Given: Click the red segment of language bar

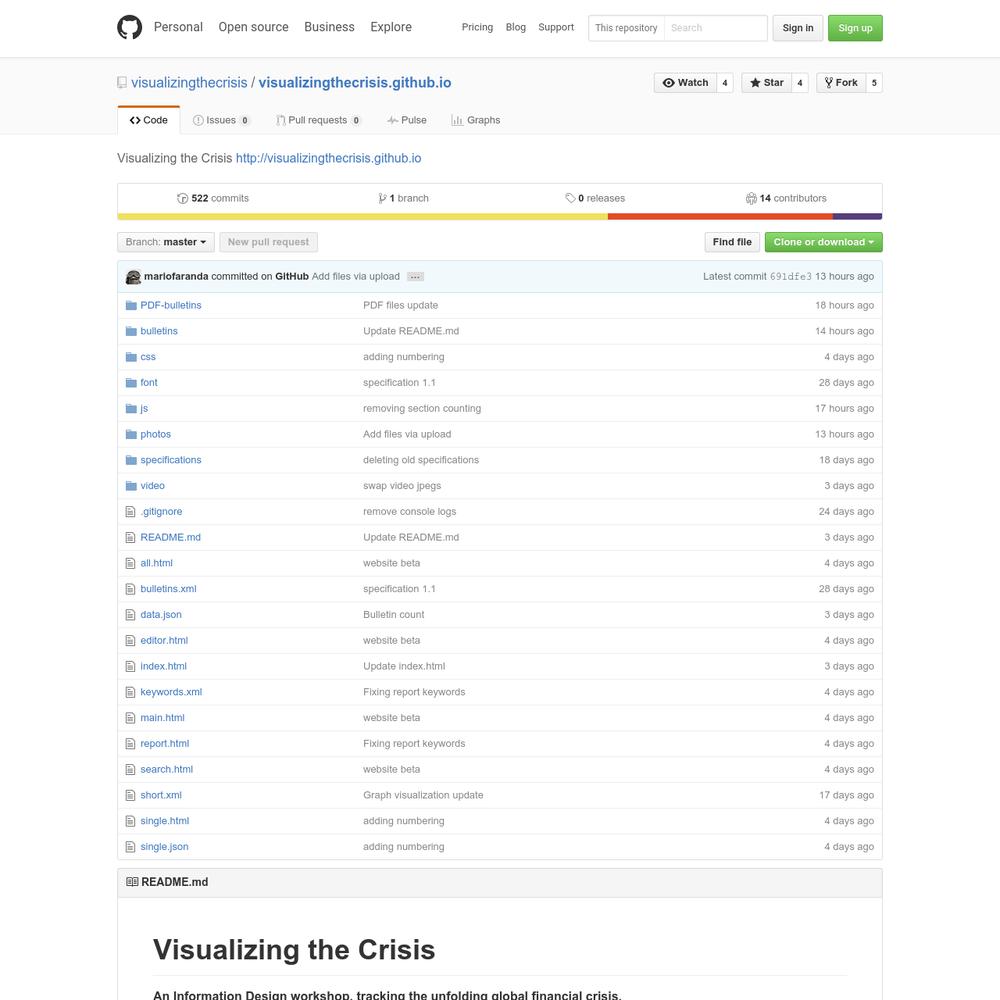Looking at the screenshot, I should click(x=720, y=217).
